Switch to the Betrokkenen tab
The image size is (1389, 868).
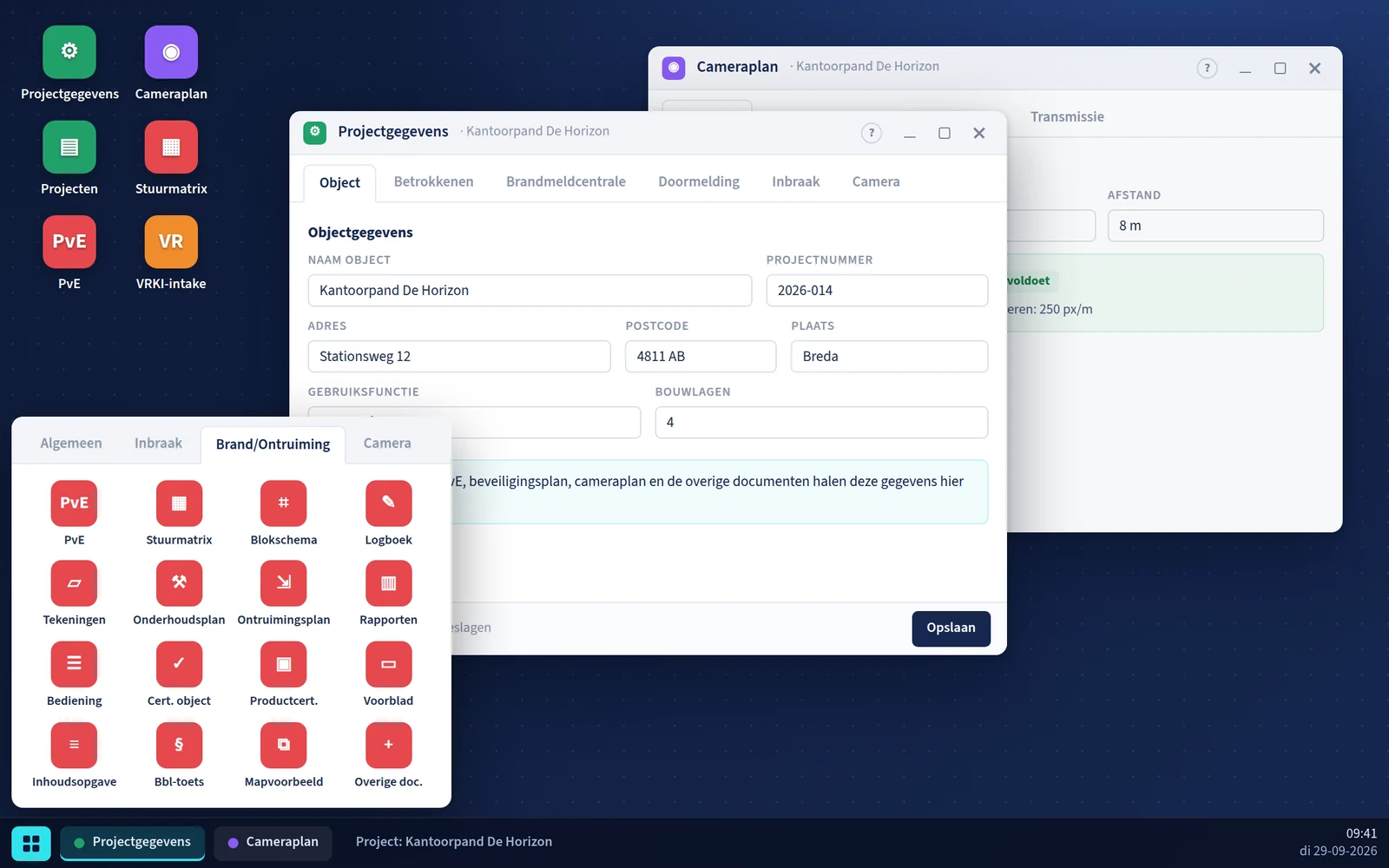point(433,181)
